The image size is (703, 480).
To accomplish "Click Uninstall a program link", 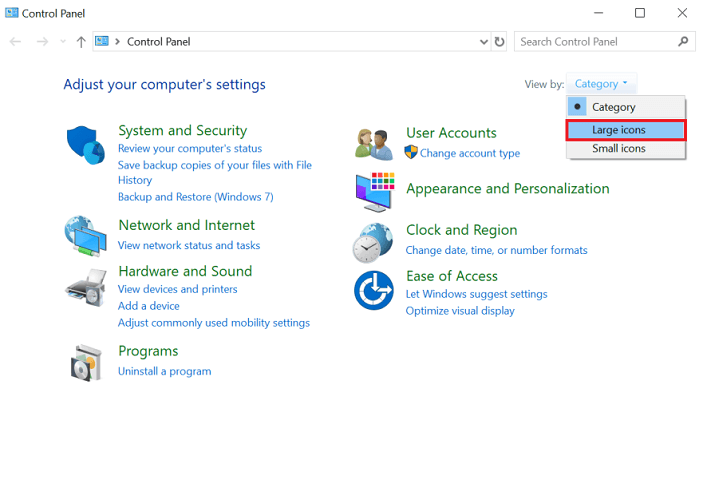I will coord(165,371).
